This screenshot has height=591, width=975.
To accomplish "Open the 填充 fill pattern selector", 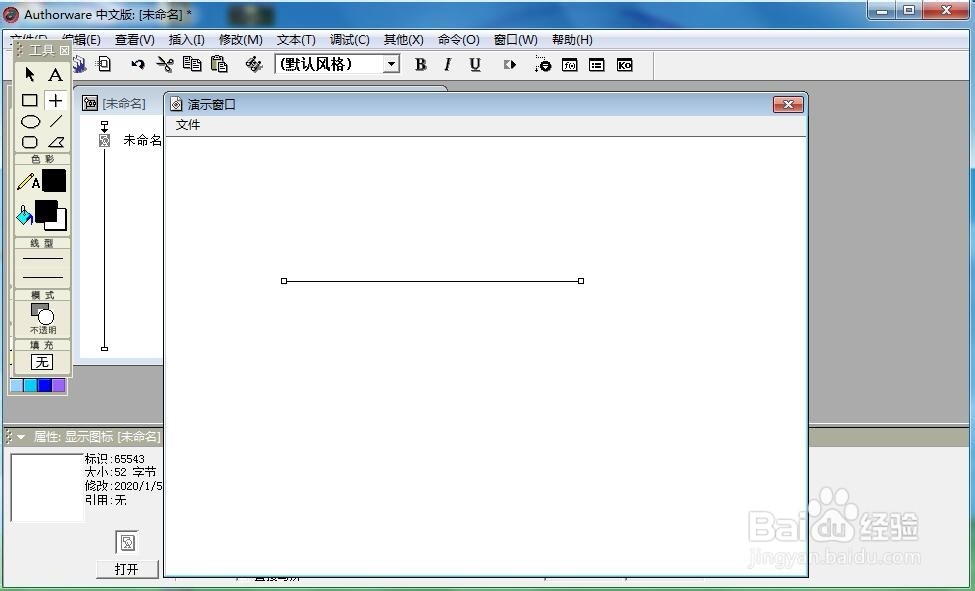I will click(42, 362).
